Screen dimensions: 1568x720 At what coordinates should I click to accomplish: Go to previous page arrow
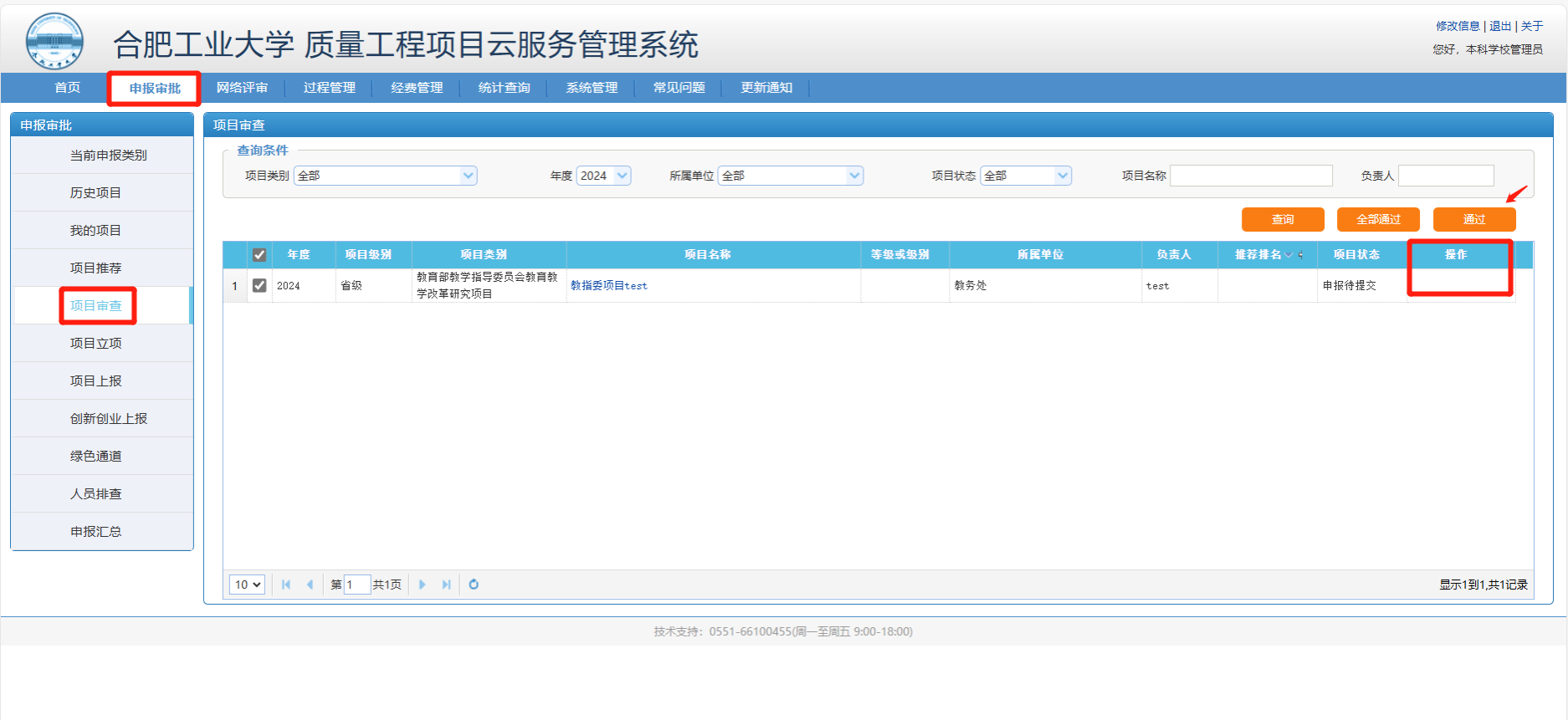[x=310, y=585]
